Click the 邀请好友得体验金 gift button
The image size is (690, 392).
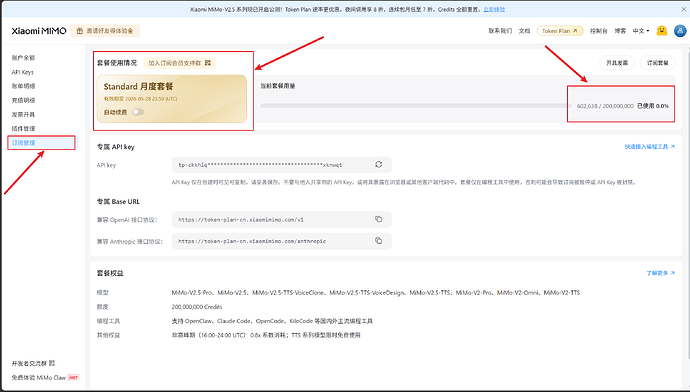pos(105,31)
